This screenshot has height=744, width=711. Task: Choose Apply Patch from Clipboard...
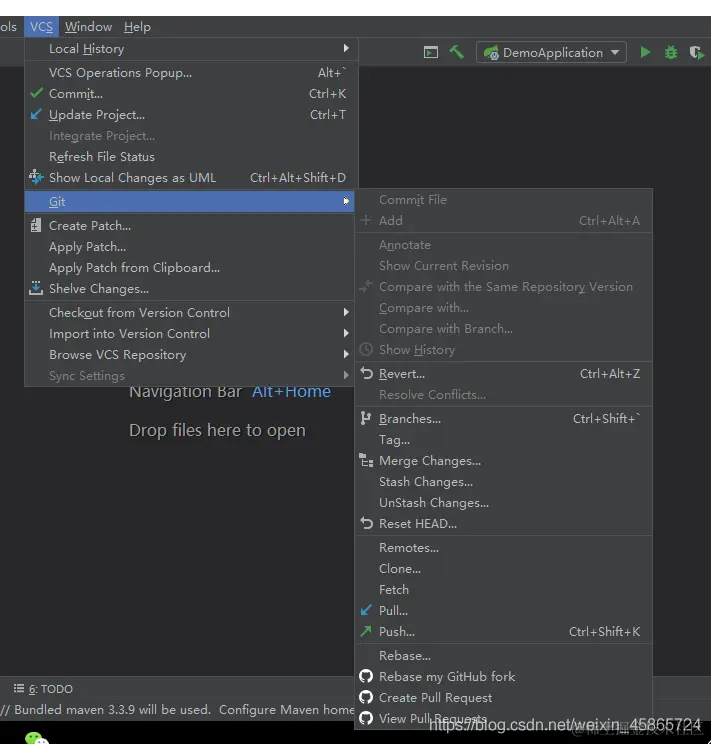coord(190,267)
